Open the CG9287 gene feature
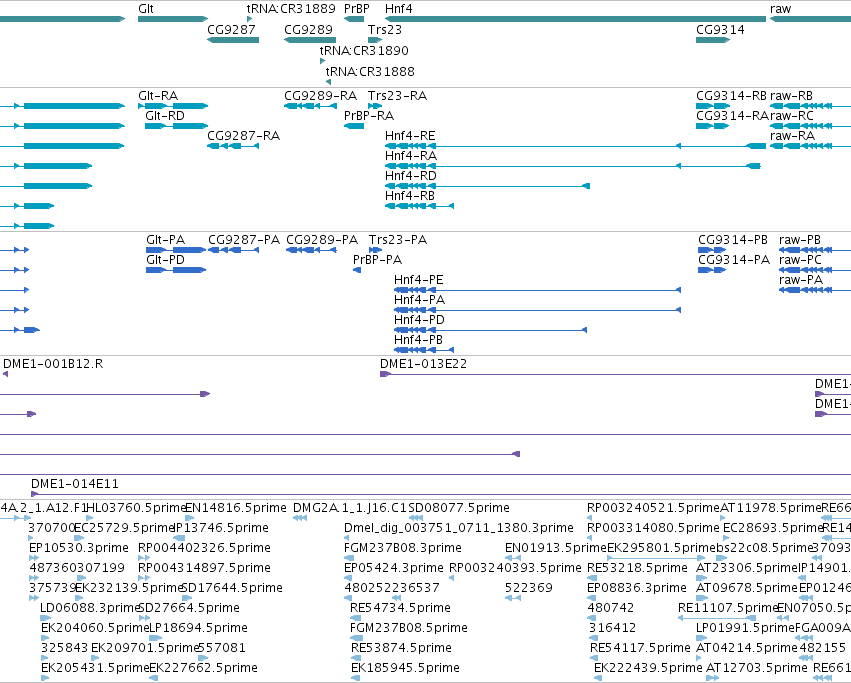 tap(233, 40)
